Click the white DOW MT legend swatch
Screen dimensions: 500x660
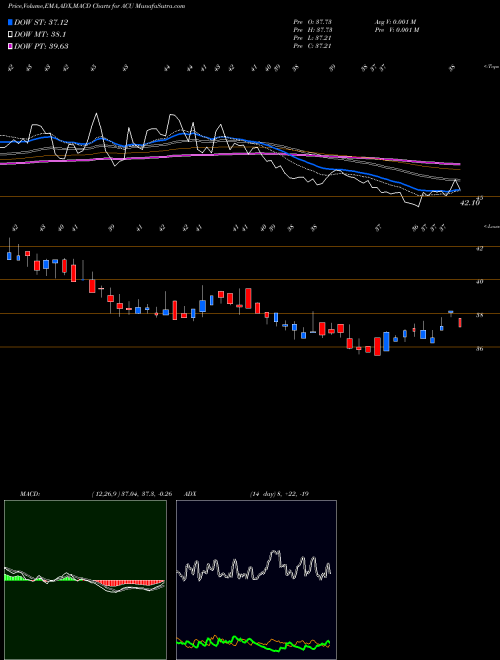(x=10, y=35)
